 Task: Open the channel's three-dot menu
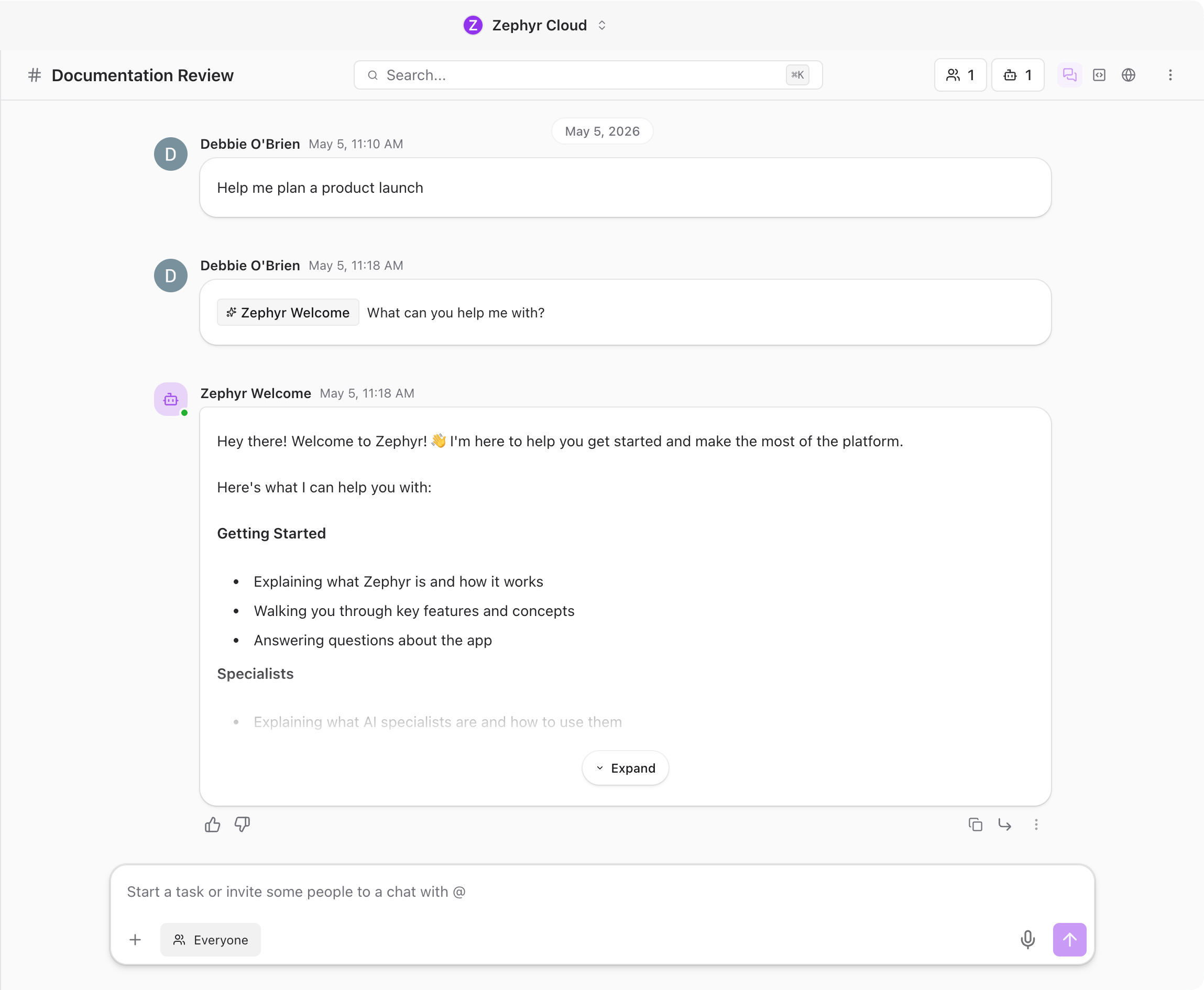(x=1170, y=75)
